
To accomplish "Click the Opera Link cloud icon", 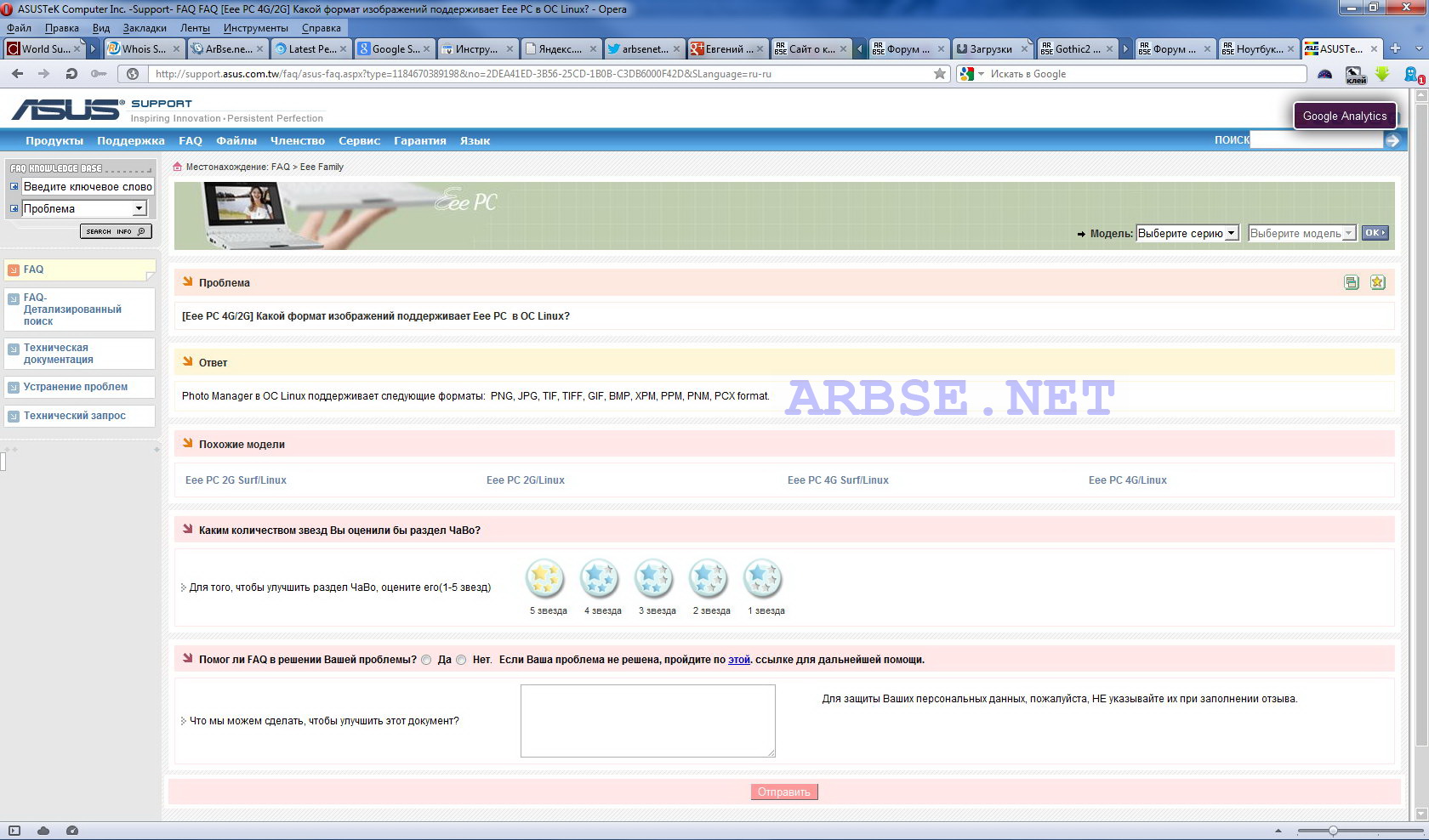I will [43, 831].
